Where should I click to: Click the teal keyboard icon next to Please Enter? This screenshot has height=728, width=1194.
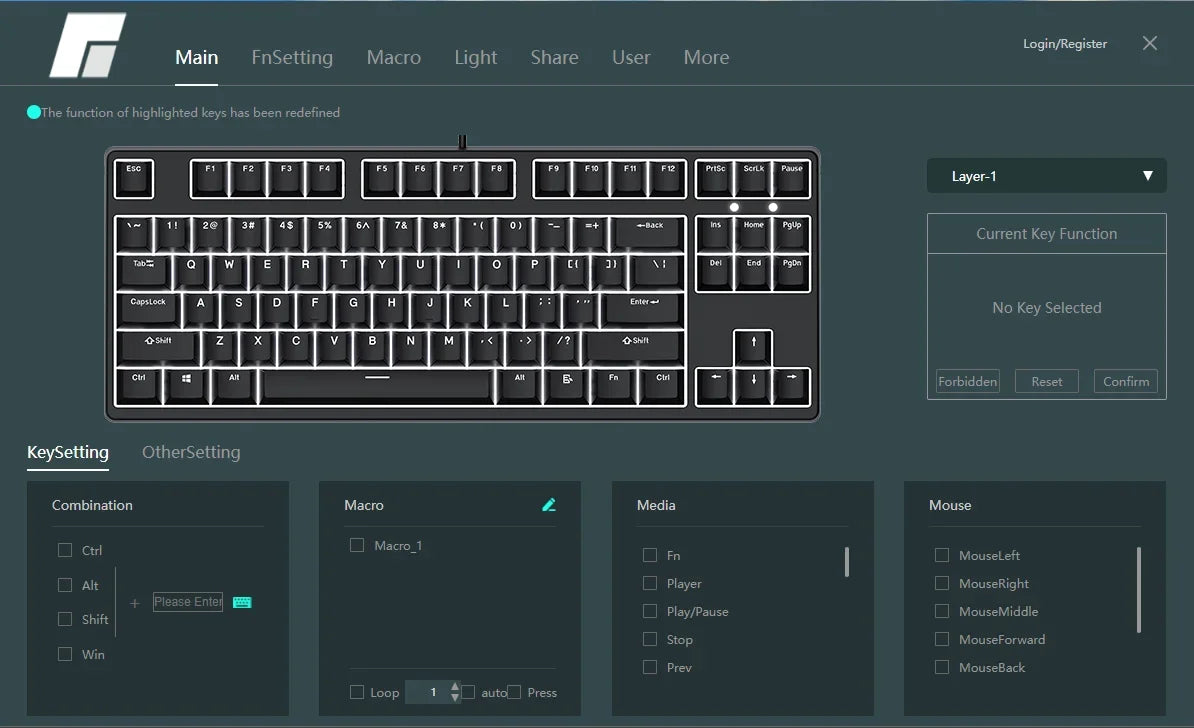coord(242,602)
